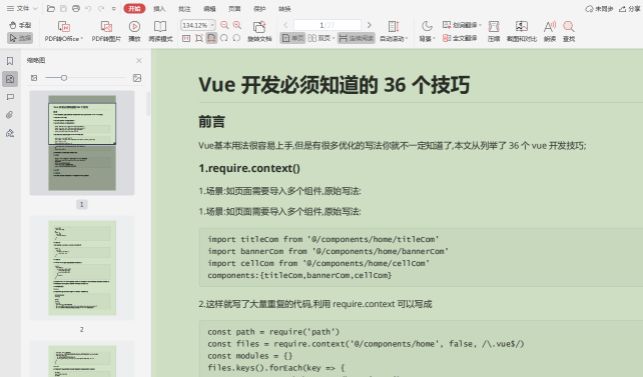This screenshot has width=643, height=377.
Task: Click the thumbnail panel vertical scrollbar
Action: point(148,103)
